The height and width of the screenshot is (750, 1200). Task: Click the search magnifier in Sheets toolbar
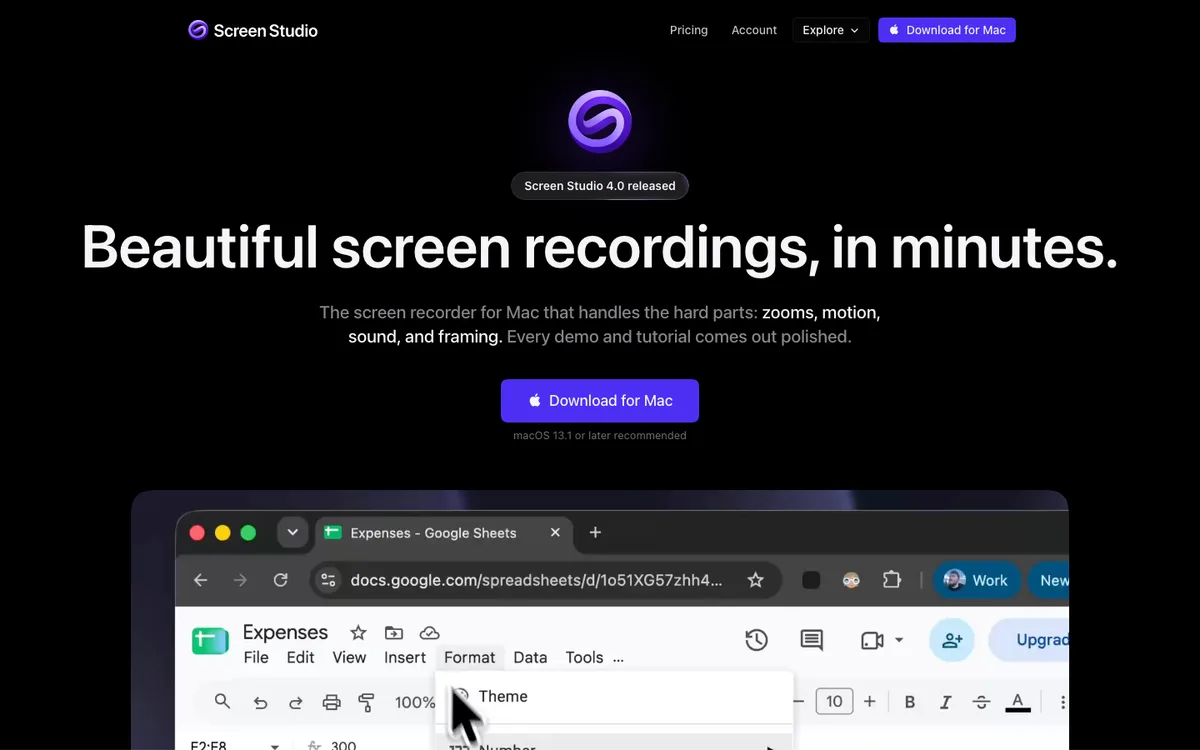click(x=222, y=702)
